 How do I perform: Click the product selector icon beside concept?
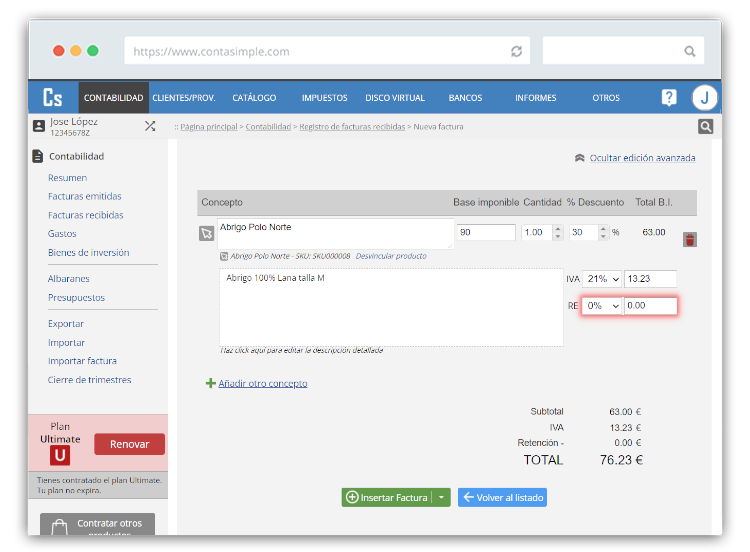coord(206,233)
